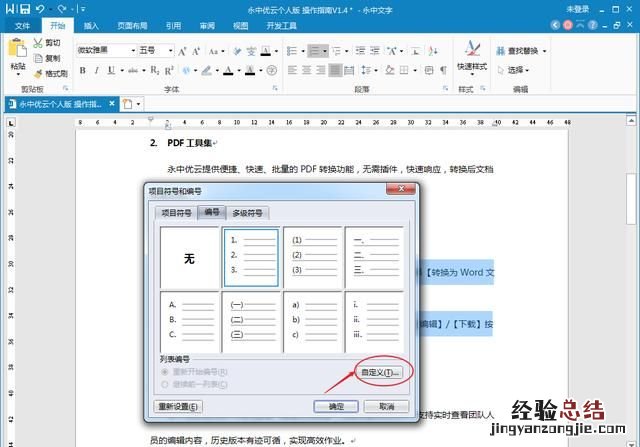Click the numbered list icon
This screenshot has height=447, width=640.
click(314, 51)
